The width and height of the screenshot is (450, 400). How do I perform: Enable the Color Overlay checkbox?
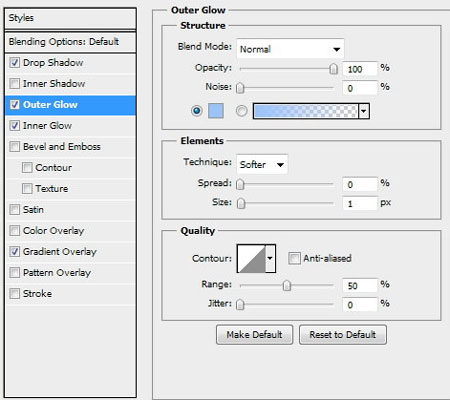click(x=15, y=231)
